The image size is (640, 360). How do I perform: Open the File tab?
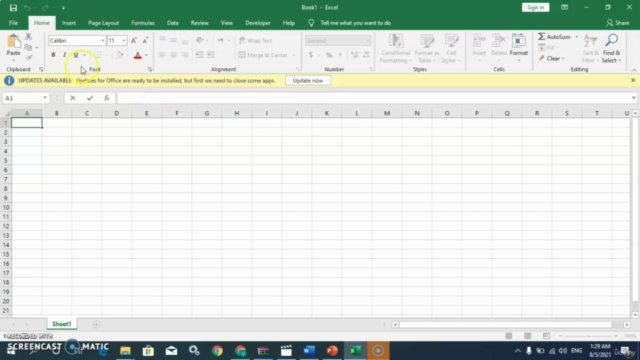(13, 23)
